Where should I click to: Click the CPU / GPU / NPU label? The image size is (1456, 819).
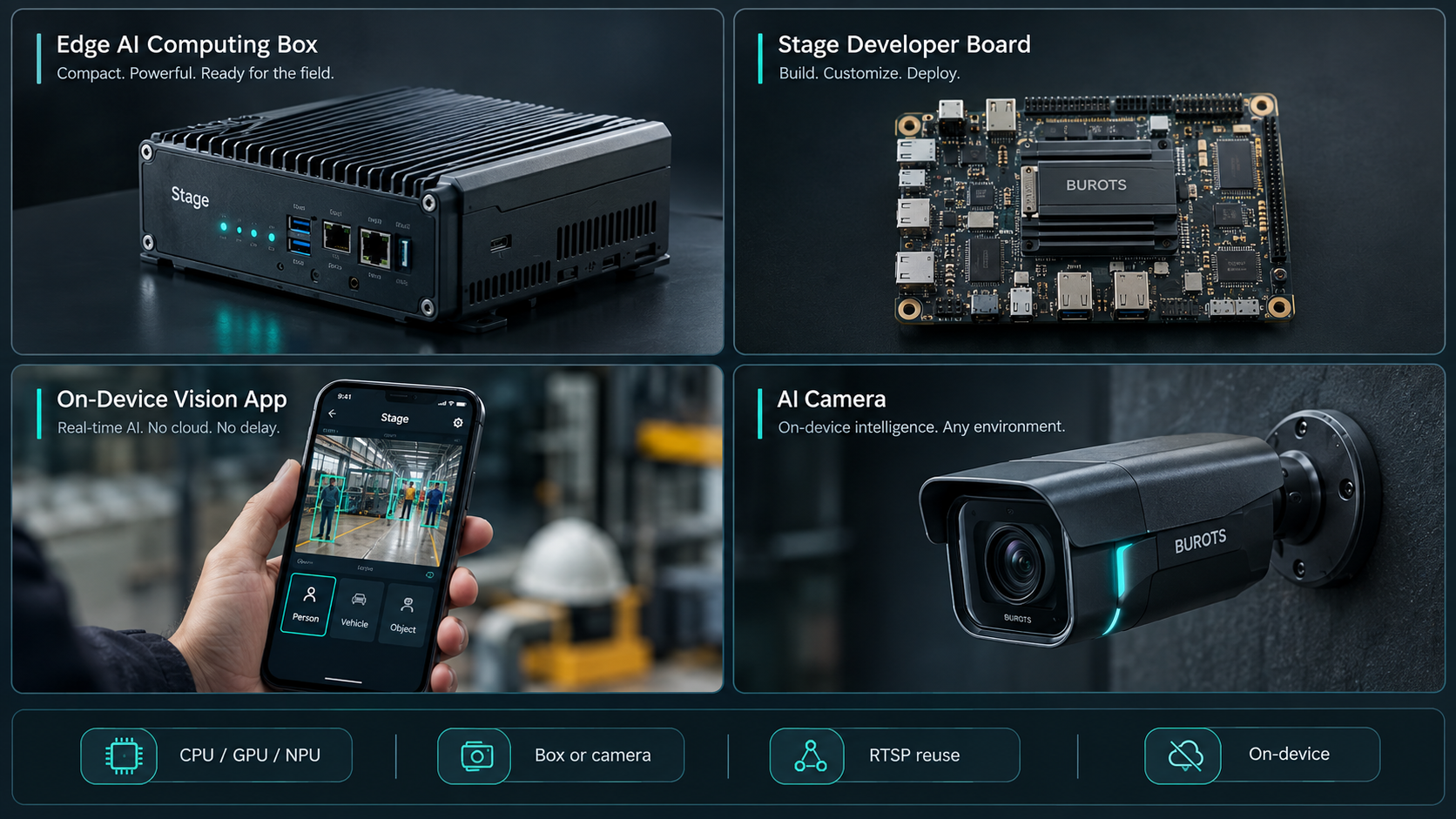pyautogui.click(x=250, y=755)
